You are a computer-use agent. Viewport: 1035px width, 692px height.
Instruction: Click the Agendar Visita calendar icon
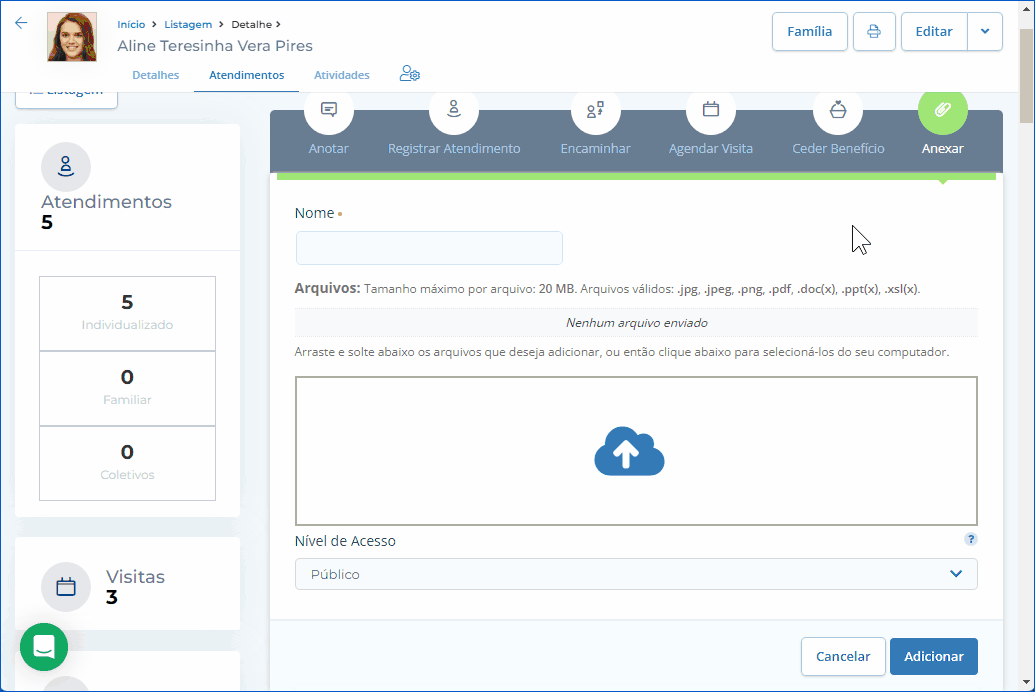pos(711,110)
